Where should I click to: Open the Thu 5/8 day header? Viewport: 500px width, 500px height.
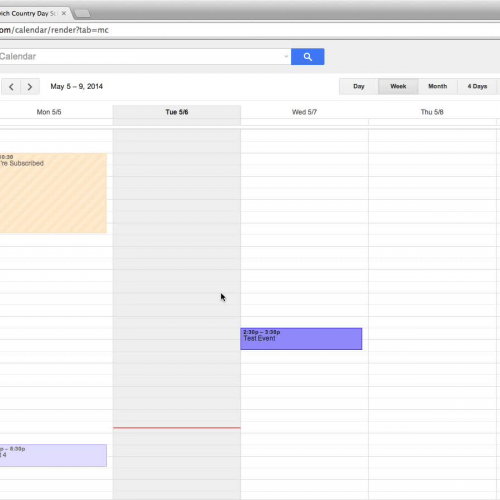(x=432, y=112)
